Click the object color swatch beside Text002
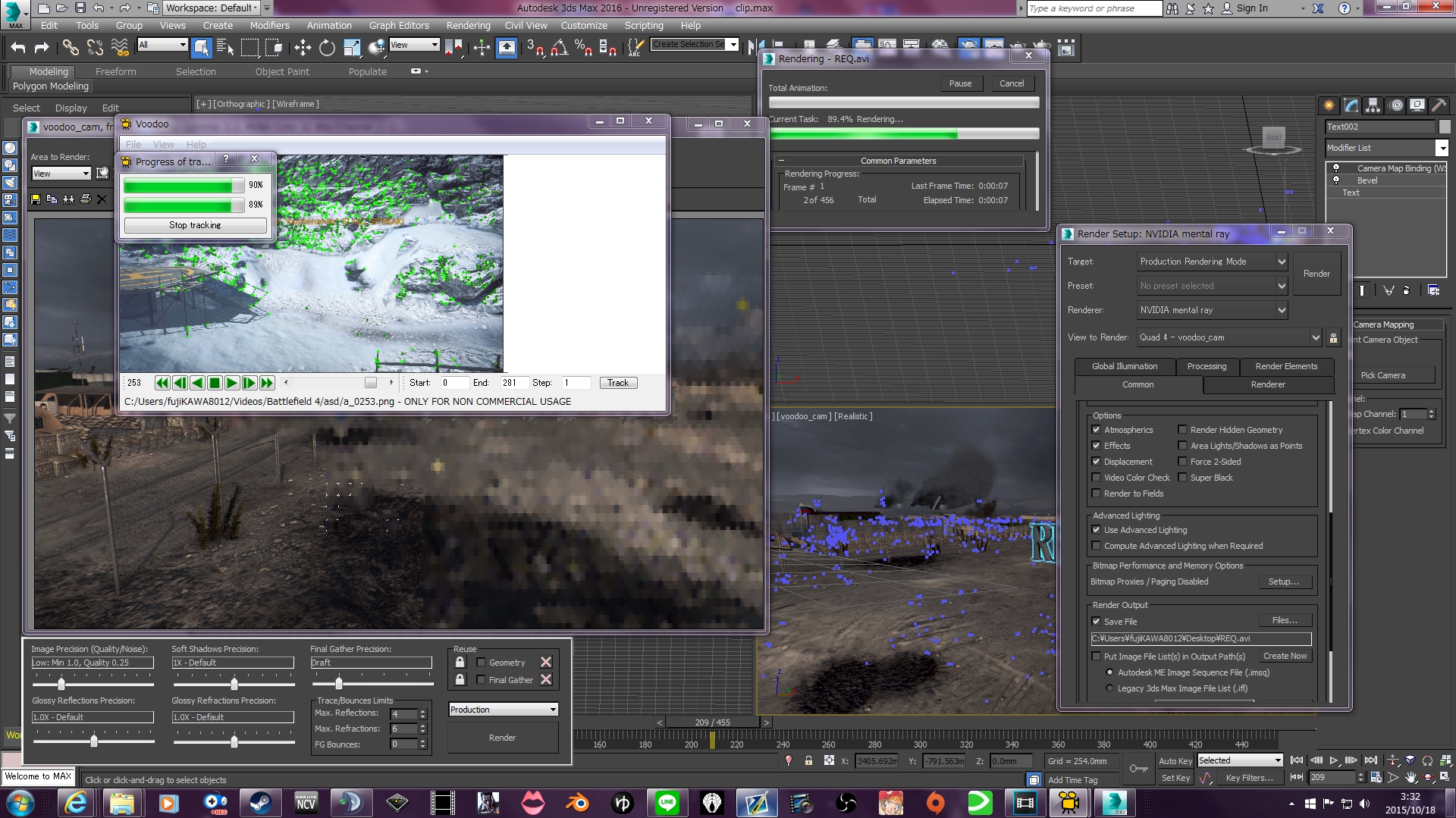 point(1445,127)
